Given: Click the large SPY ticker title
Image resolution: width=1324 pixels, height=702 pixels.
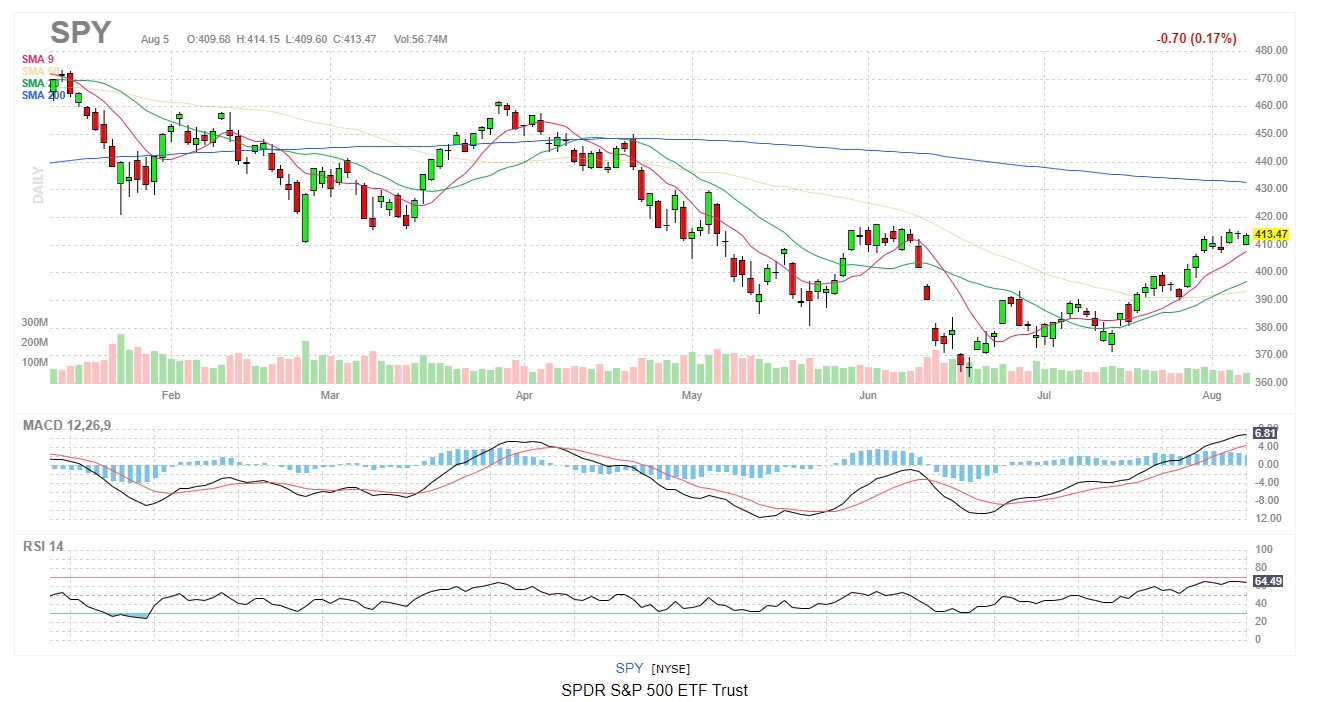Looking at the screenshot, I should coord(80,33).
